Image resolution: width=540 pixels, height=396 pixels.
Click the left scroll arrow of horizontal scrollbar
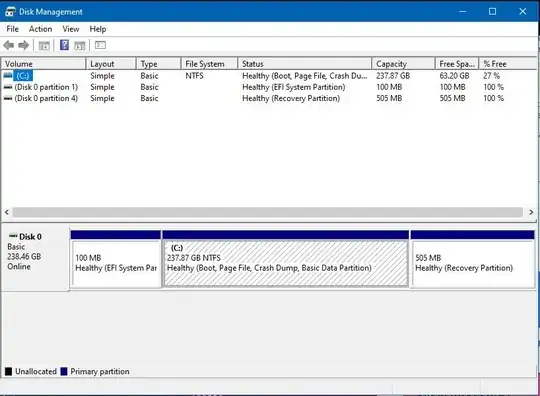tap(7, 212)
